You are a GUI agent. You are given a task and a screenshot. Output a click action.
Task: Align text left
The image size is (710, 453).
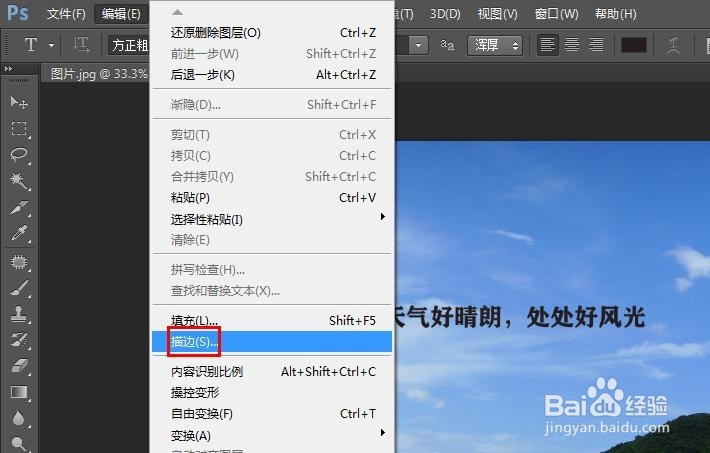point(547,44)
